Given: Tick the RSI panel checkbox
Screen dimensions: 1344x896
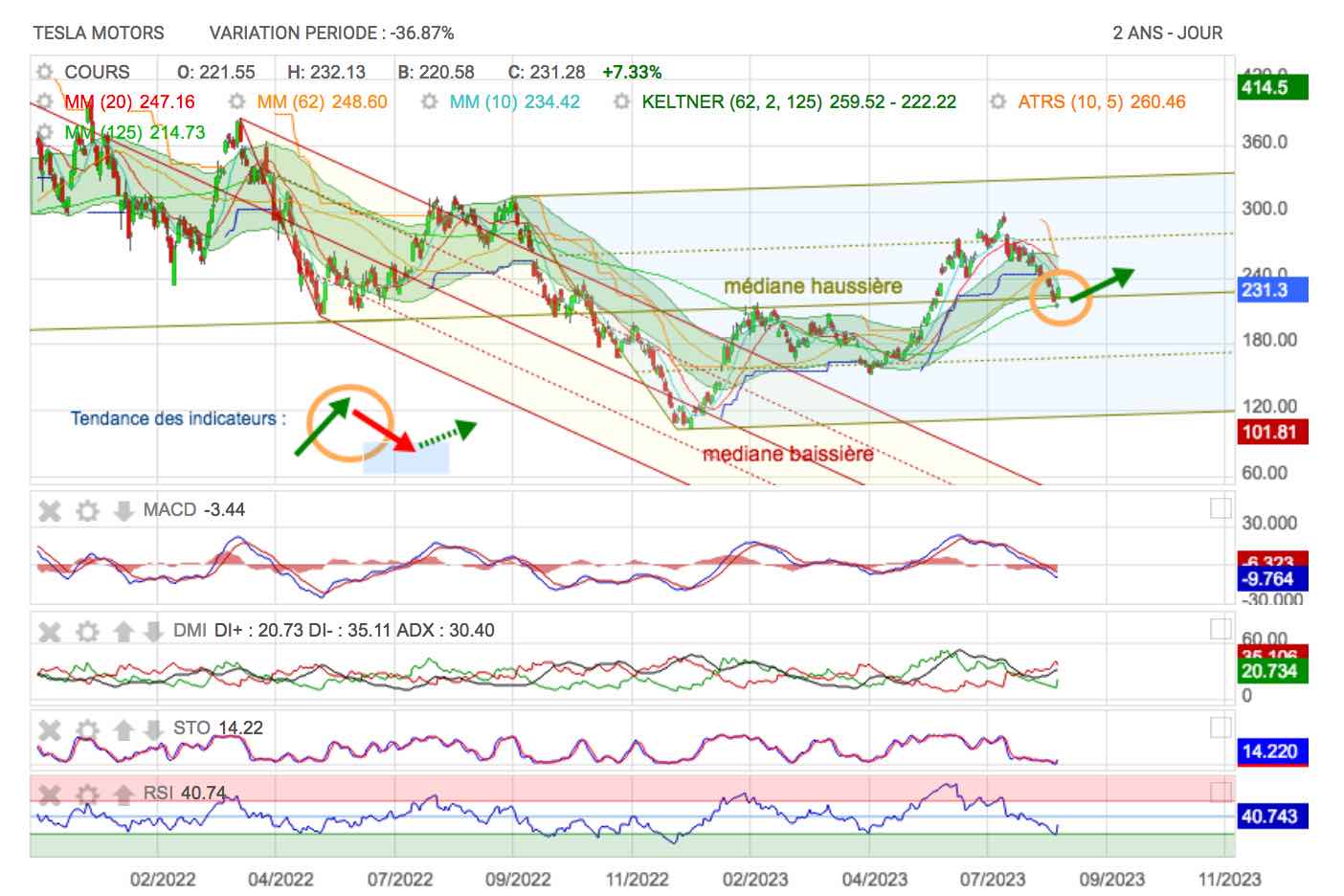Looking at the screenshot, I should point(1221,792).
